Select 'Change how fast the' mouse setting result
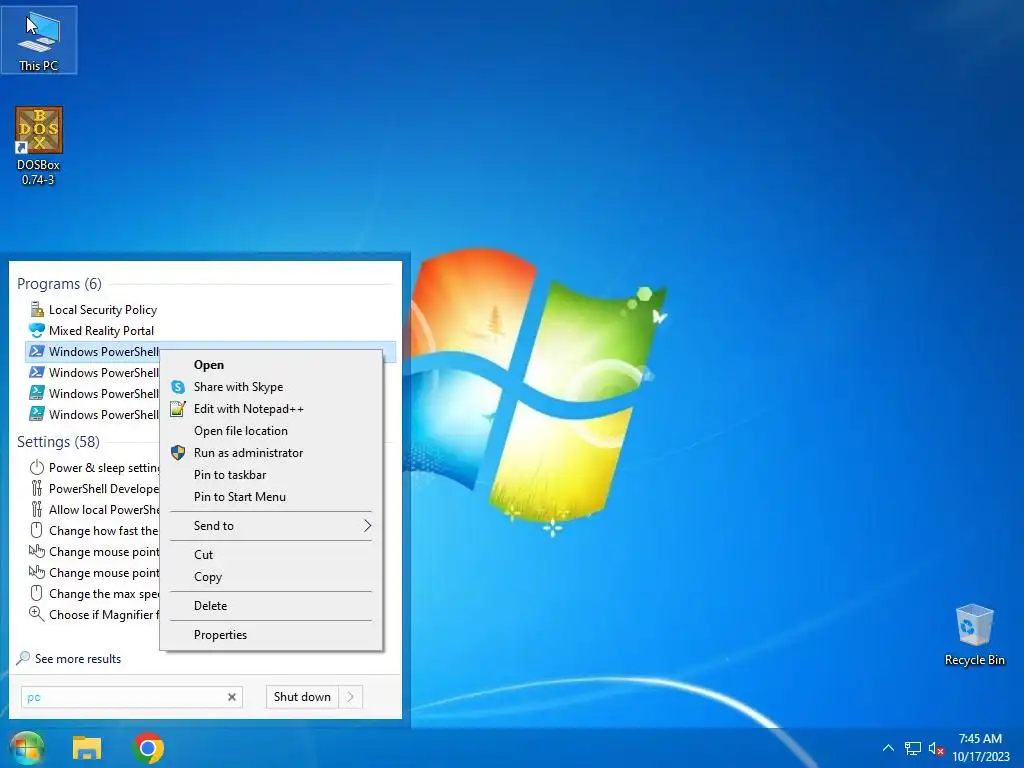The image size is (1024, 768). 93,530
